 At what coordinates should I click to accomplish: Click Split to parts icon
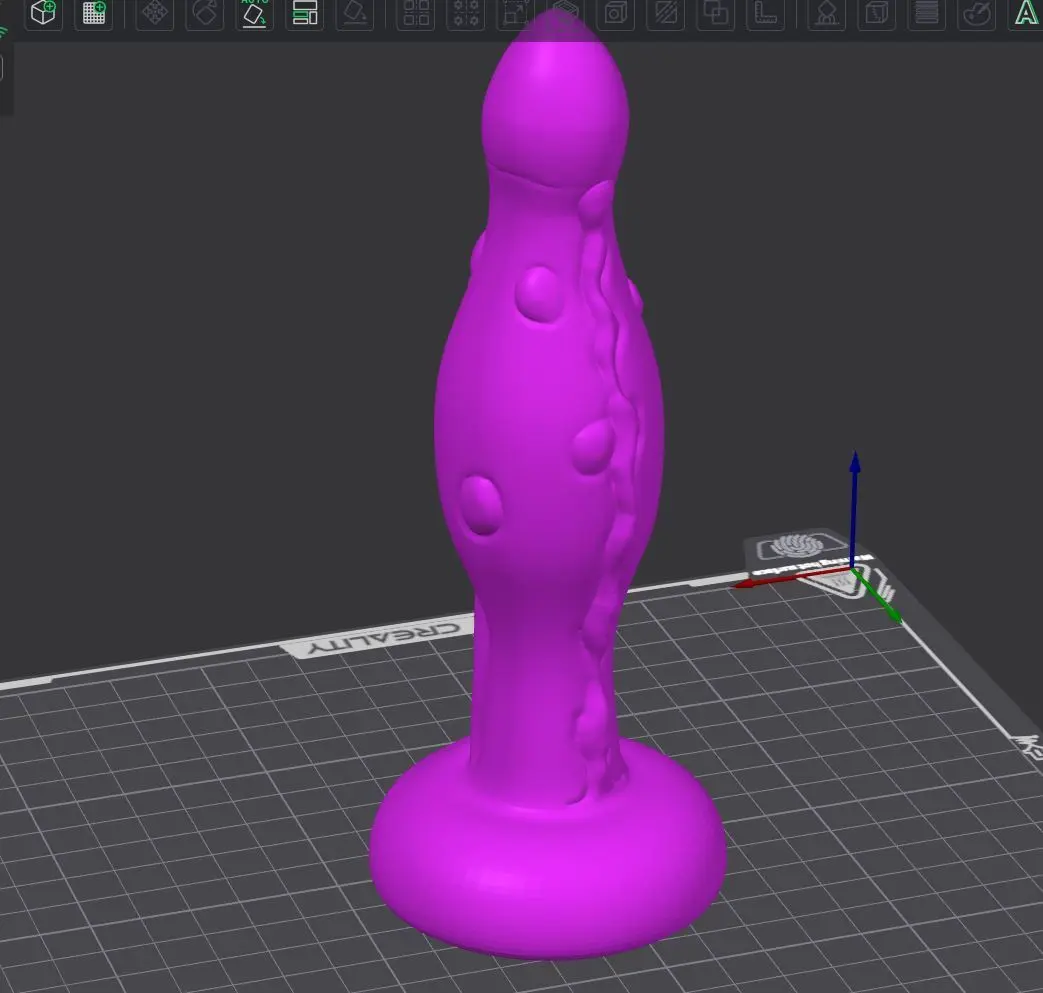466,13
